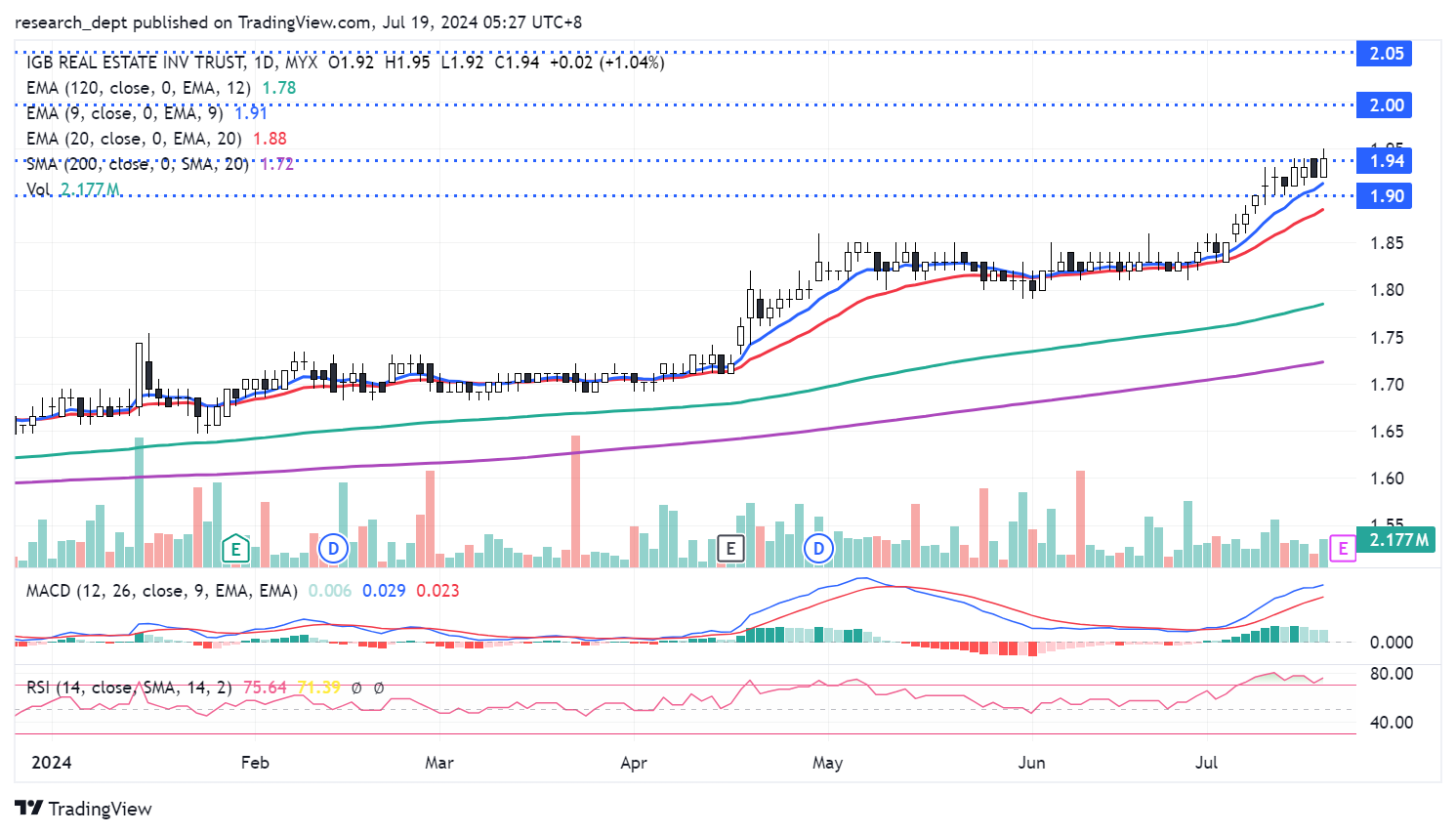This screenshot has width=1456, height=834.
Task: Click the SMA 200 indicator legend
Action: 137,164
